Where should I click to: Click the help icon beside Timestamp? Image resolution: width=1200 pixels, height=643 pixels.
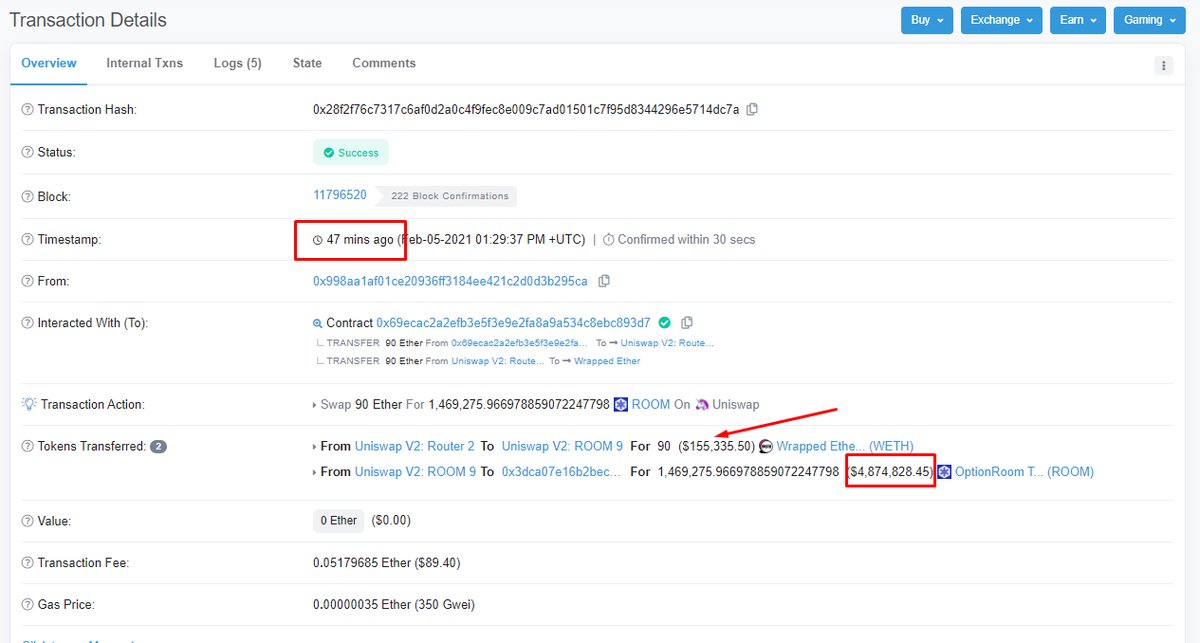(x=27, y=239)
